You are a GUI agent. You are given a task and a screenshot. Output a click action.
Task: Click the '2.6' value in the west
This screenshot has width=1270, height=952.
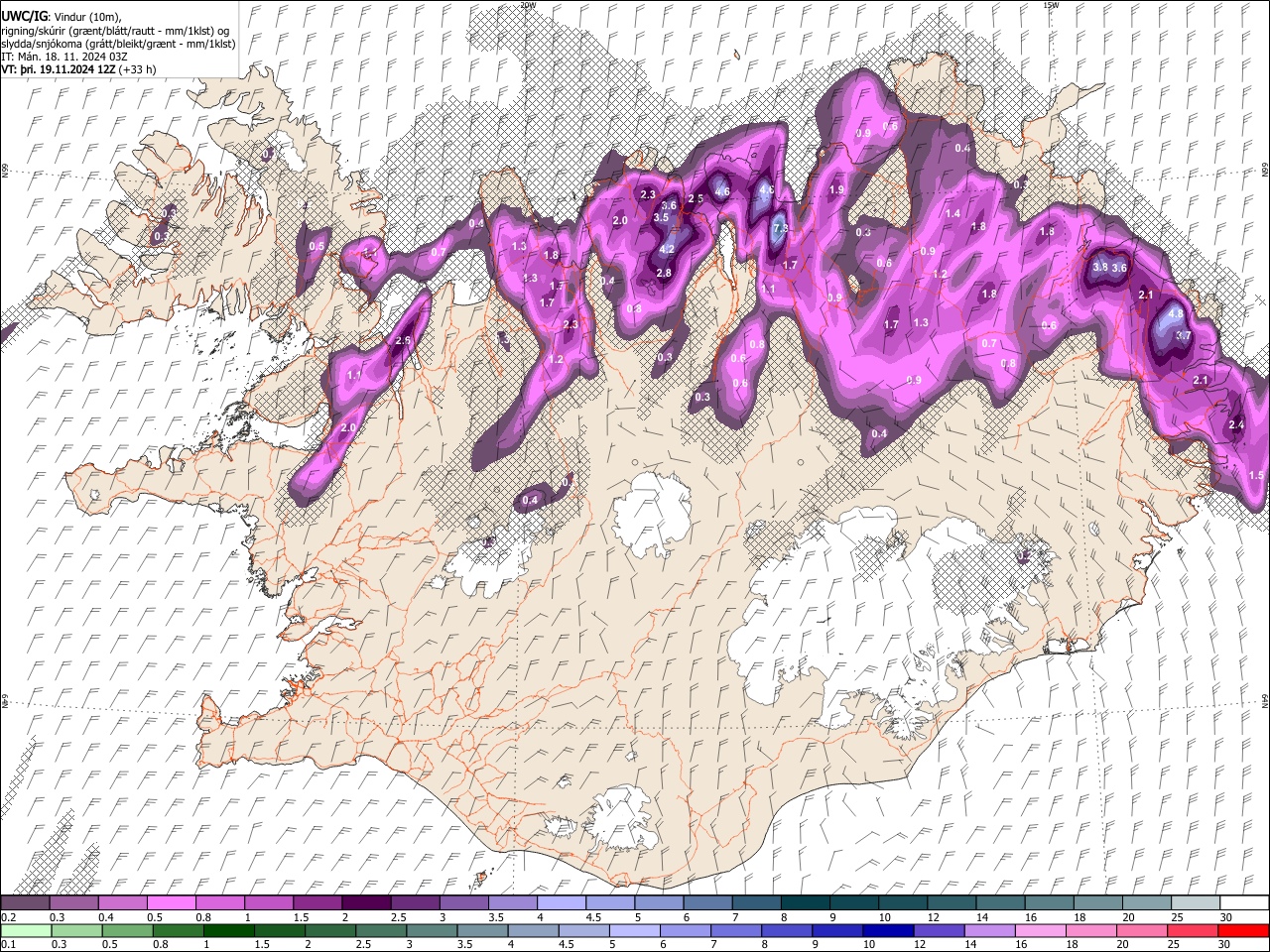pyautogui.click(x=403, y=341)
